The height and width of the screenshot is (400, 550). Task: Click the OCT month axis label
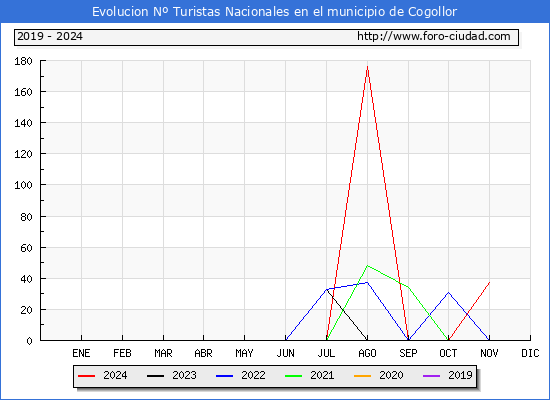(448, 353)
